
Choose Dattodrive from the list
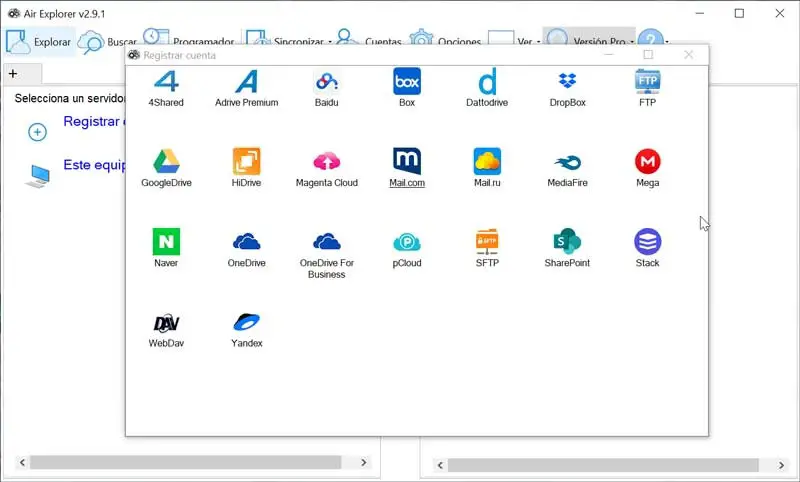tap(487, 88)
